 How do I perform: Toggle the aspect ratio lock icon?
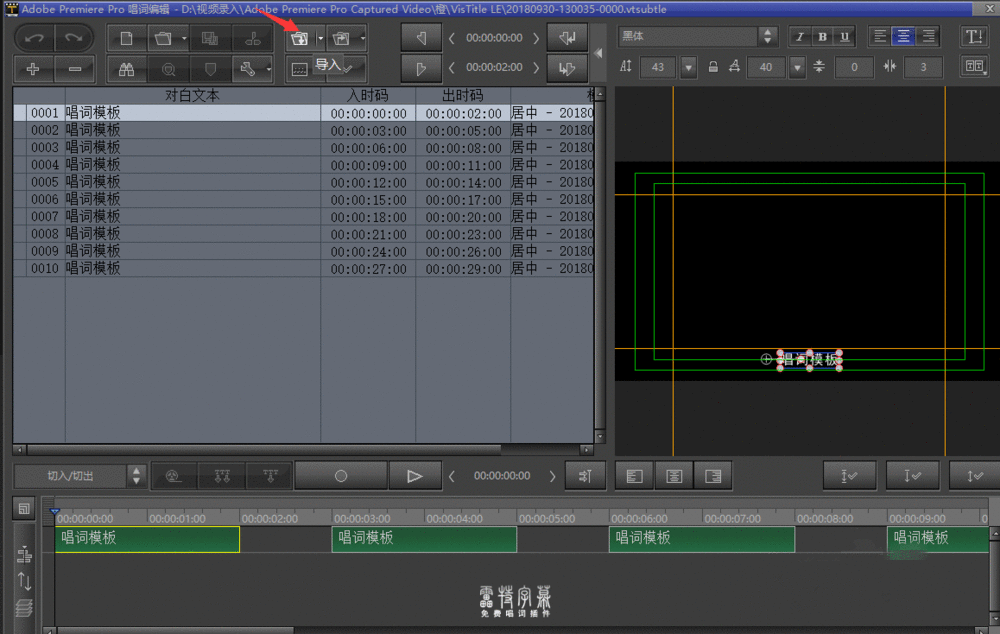click(713, 67)
